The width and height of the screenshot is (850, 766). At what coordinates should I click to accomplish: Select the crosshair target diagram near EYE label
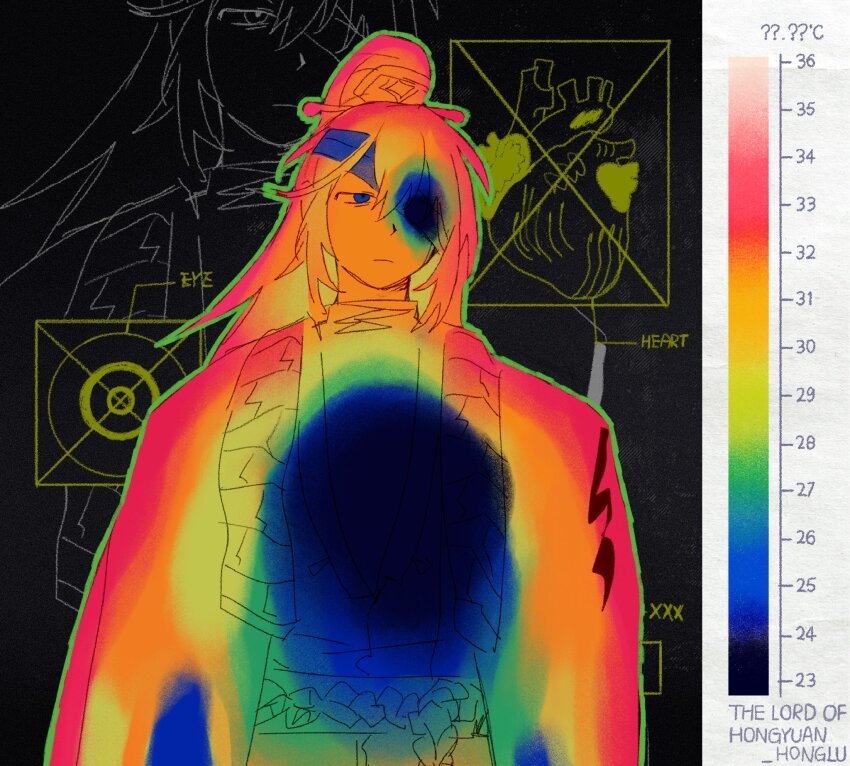tap(120, 400)
